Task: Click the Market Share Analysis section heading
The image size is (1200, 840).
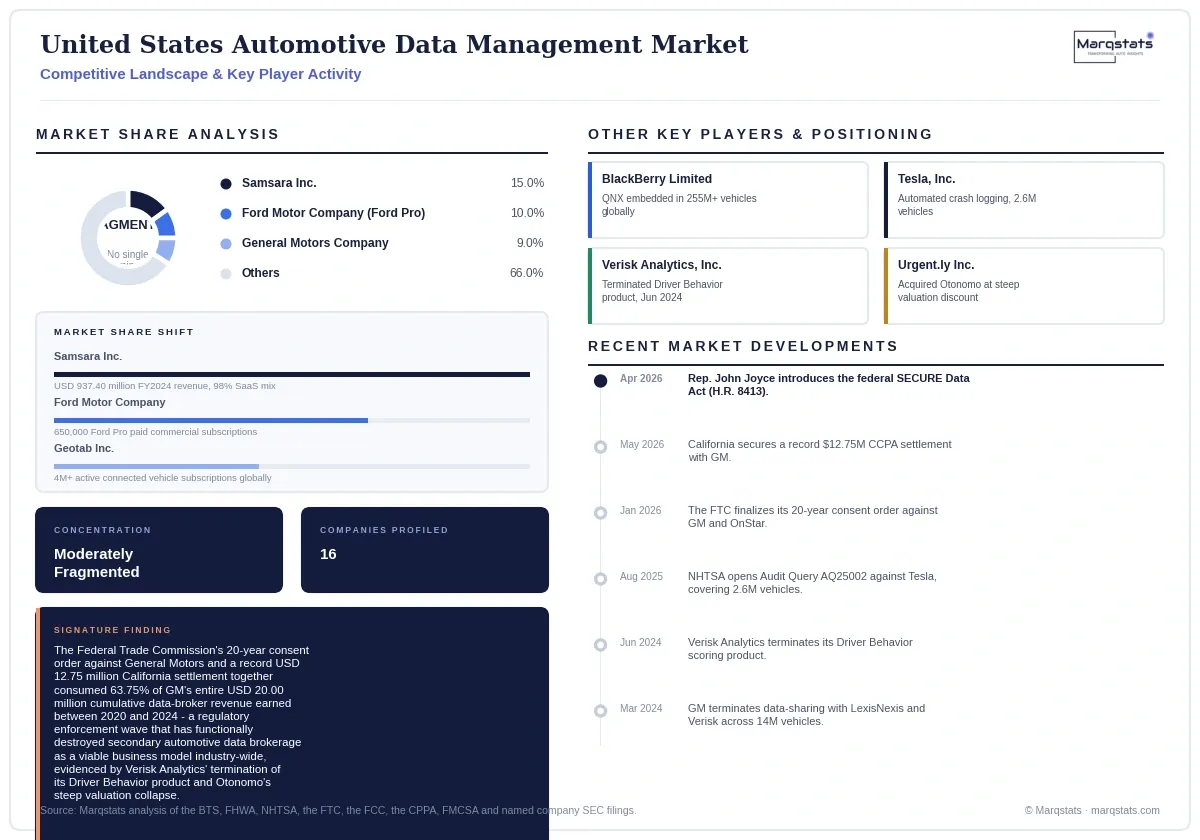Action: tap(158, 134)
